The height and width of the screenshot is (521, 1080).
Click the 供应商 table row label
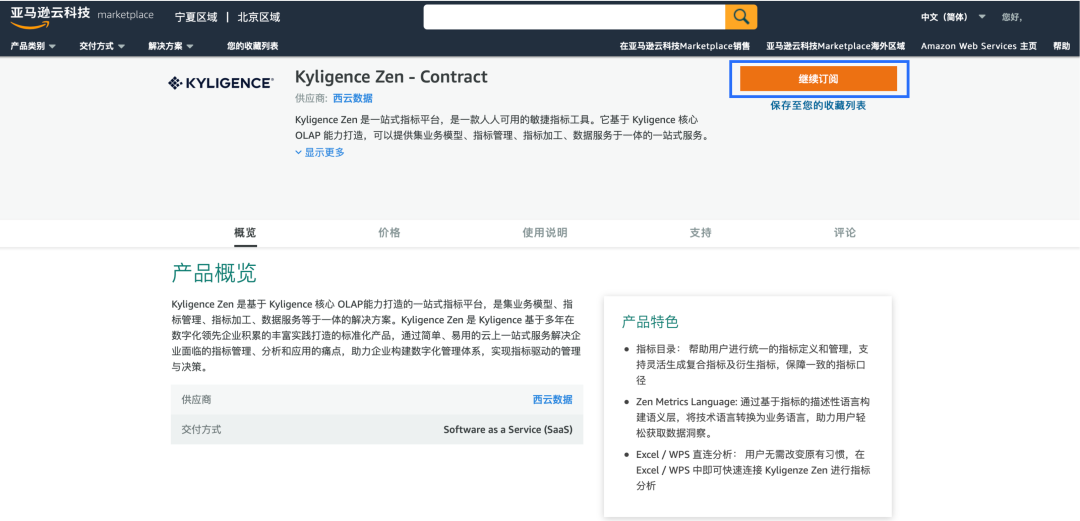point(196,400)
